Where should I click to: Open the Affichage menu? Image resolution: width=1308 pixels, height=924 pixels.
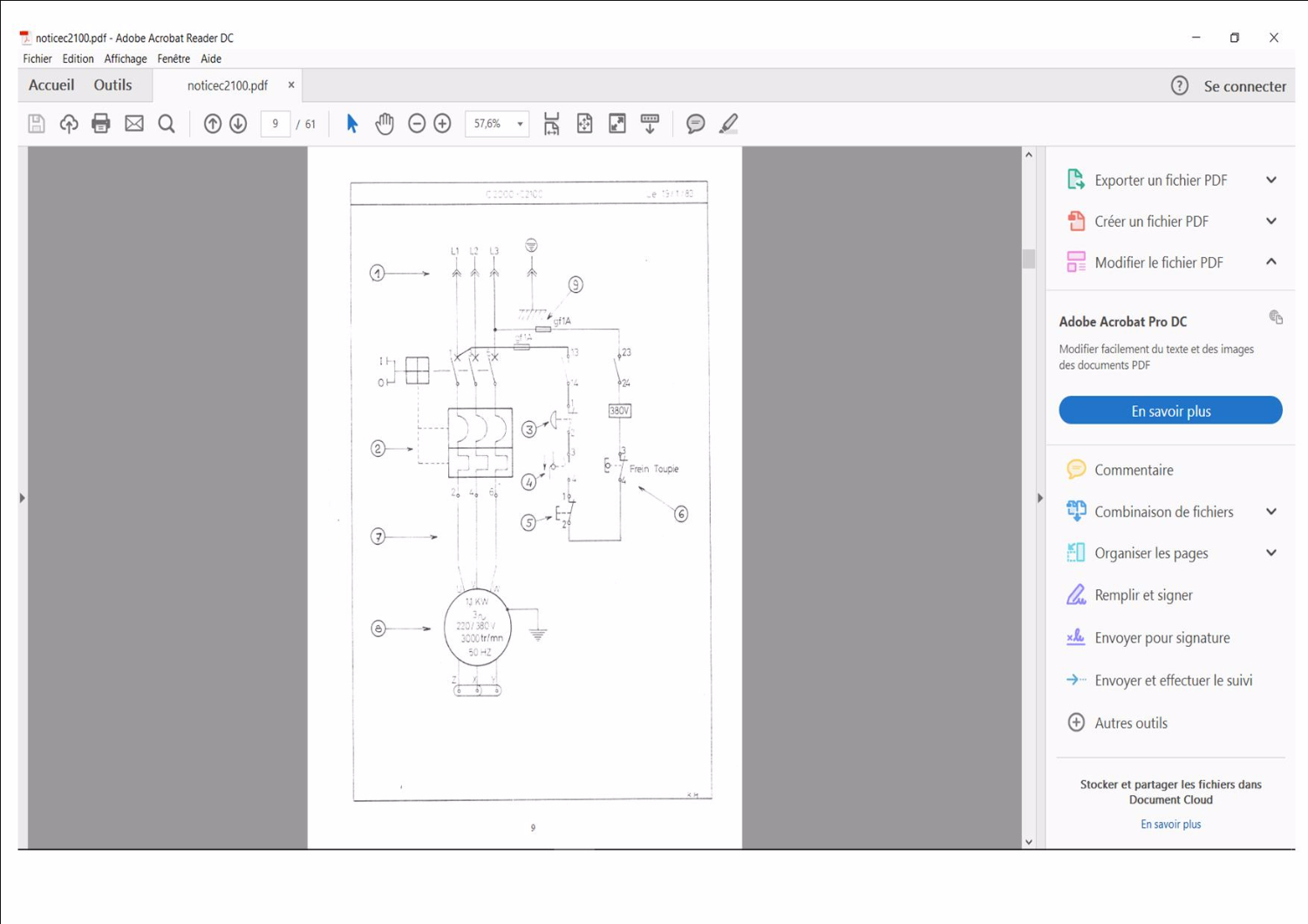126,59
